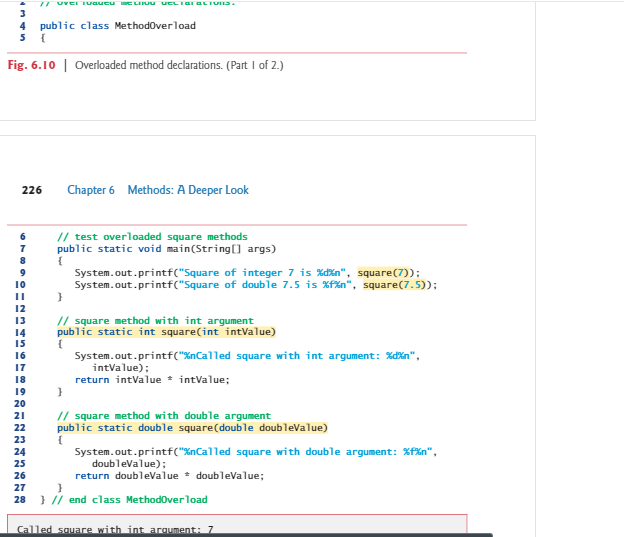The width and height of the screenshot is (624, 537).
Task: Click string "%nCalled square with int argument: %d%n"
Action: [x=297, y=355]
